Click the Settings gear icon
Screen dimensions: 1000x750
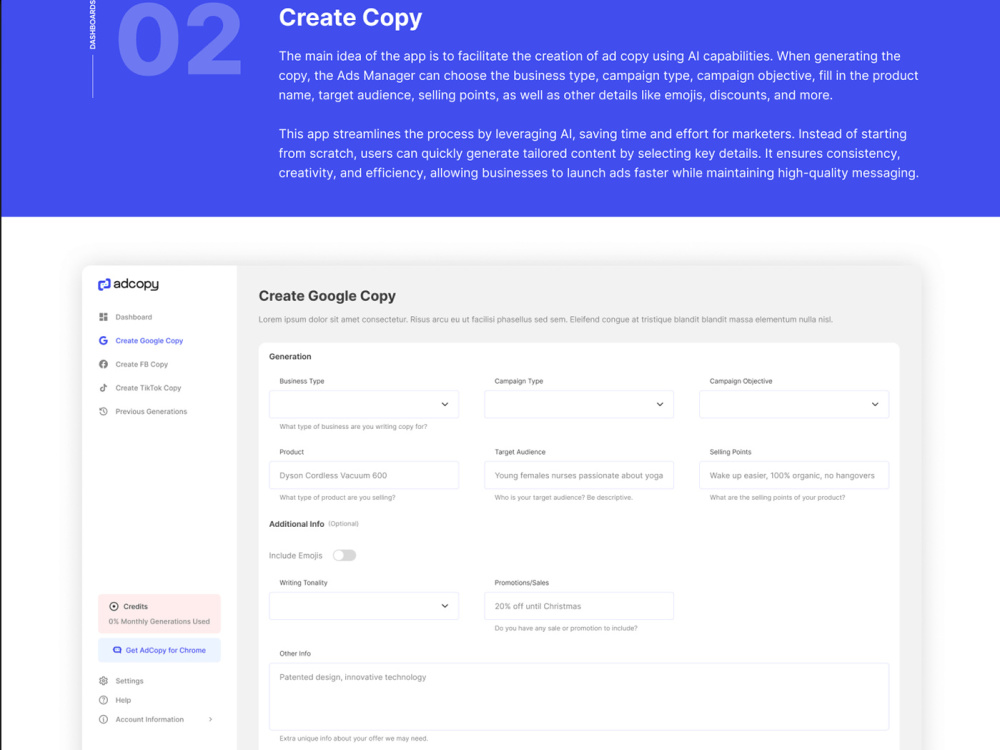click(x=103, y=681)
